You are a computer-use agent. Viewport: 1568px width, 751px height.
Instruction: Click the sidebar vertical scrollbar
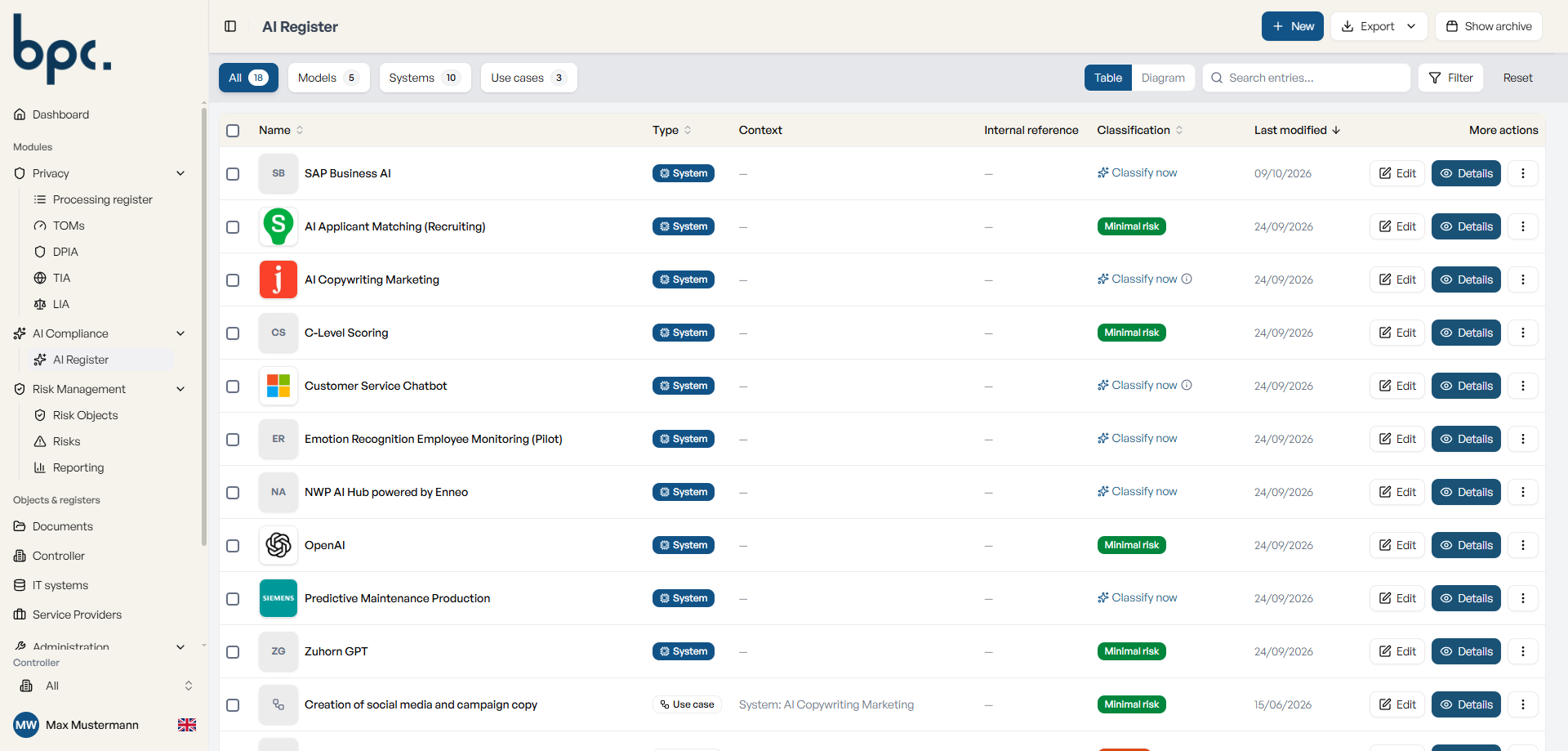[204, 327]
